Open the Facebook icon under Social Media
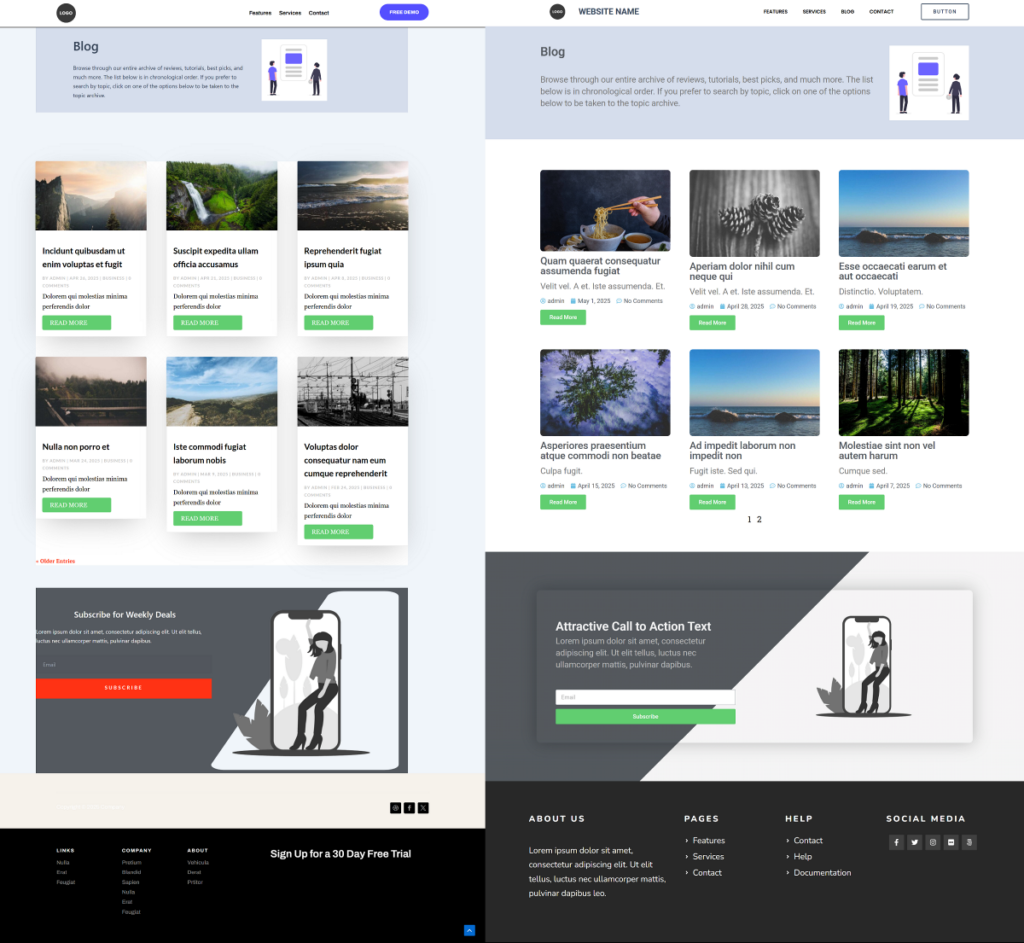 pos(896,842)
